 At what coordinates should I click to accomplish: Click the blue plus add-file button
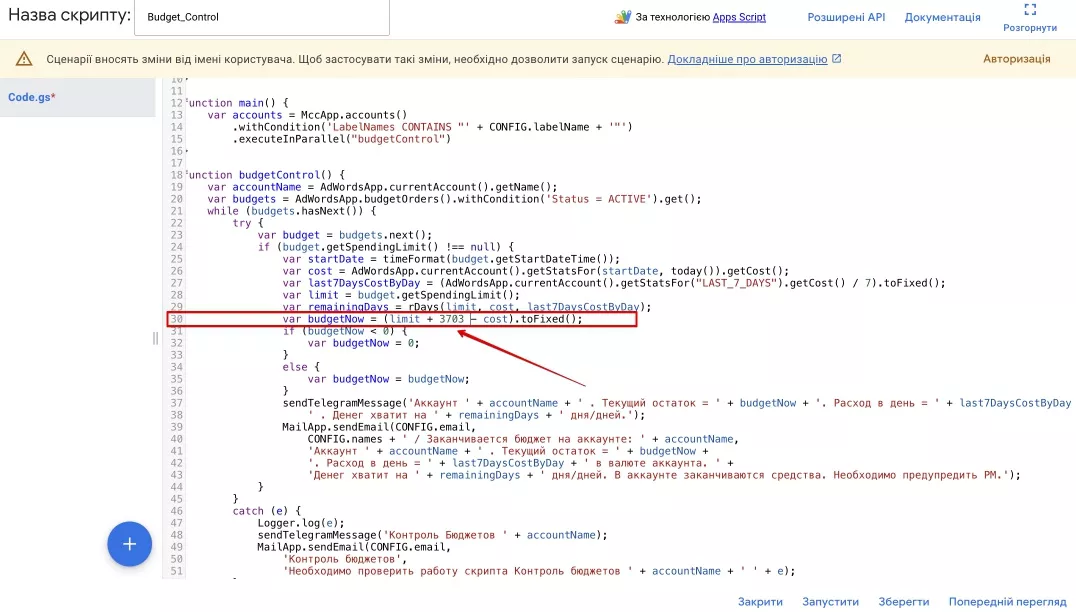point(129,544)
